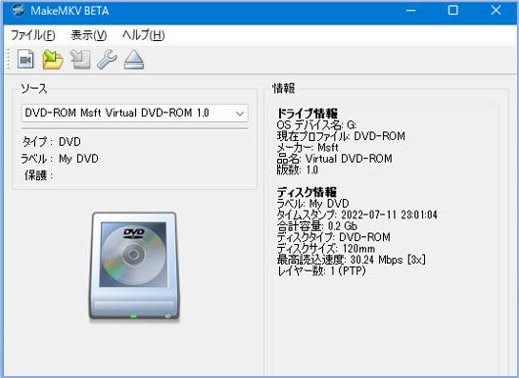This screenshot has width=519, height=378.
Task: Open the ファイル(F) menu
Action: 33,35
